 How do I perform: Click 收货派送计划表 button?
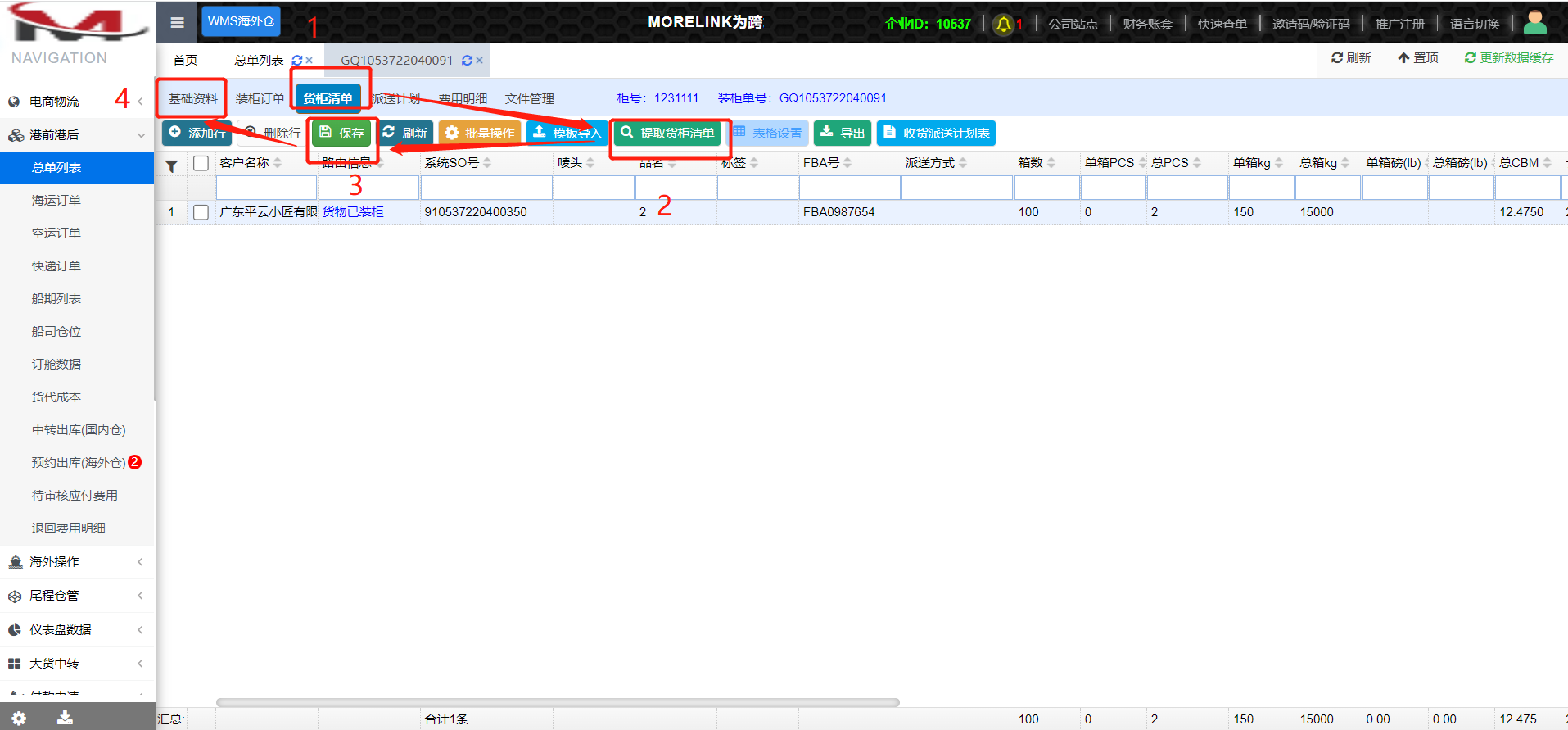coord(936,133)
